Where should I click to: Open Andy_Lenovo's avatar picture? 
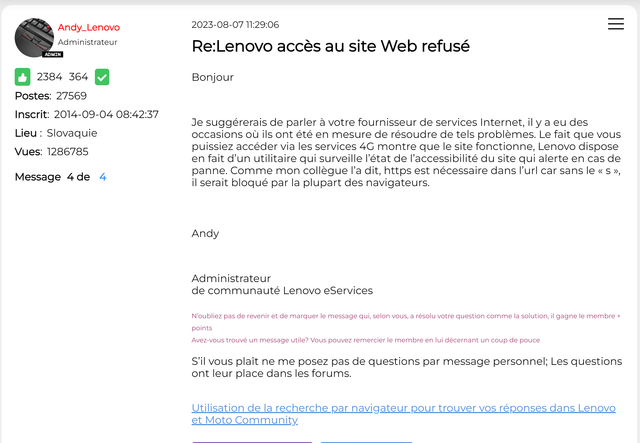pos(34,38)
